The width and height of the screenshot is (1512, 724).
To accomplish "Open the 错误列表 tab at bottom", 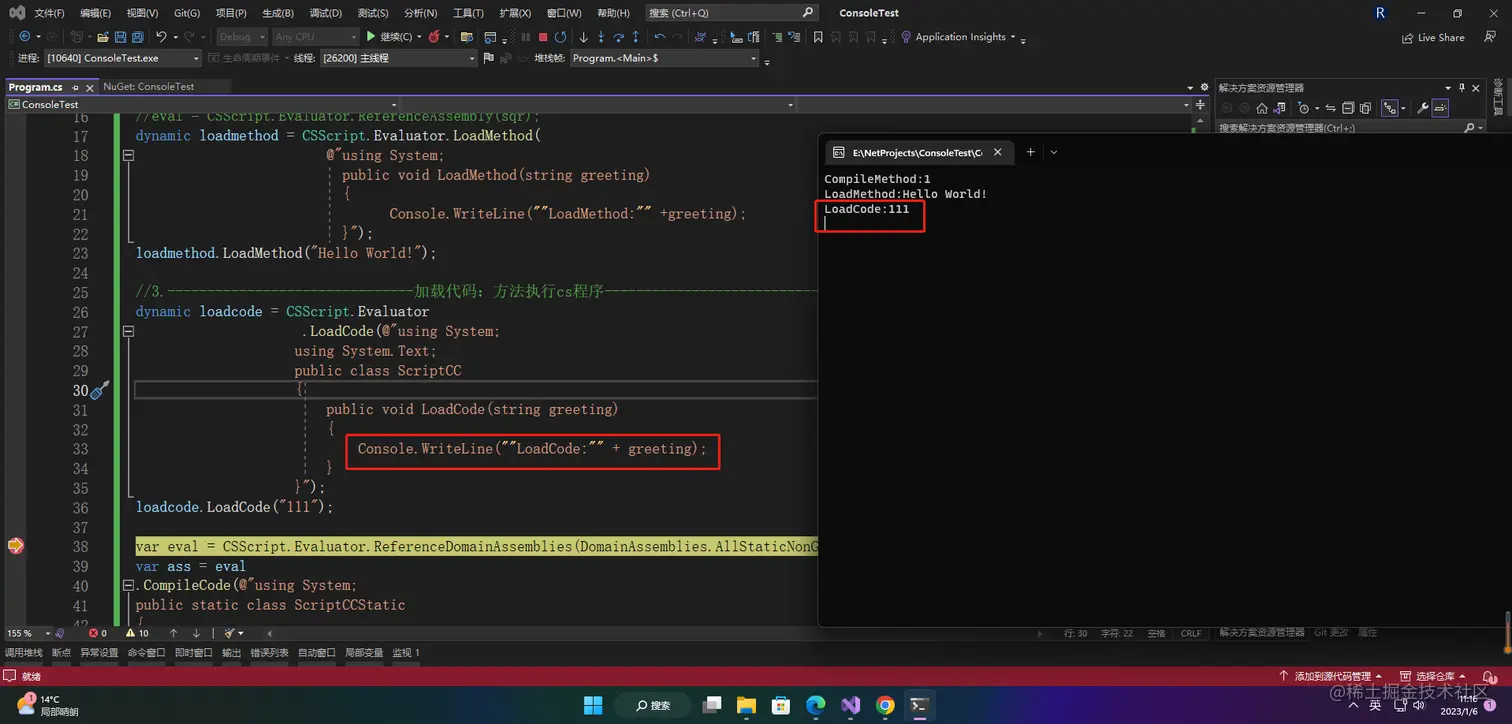I will click(x=269, y=652).
